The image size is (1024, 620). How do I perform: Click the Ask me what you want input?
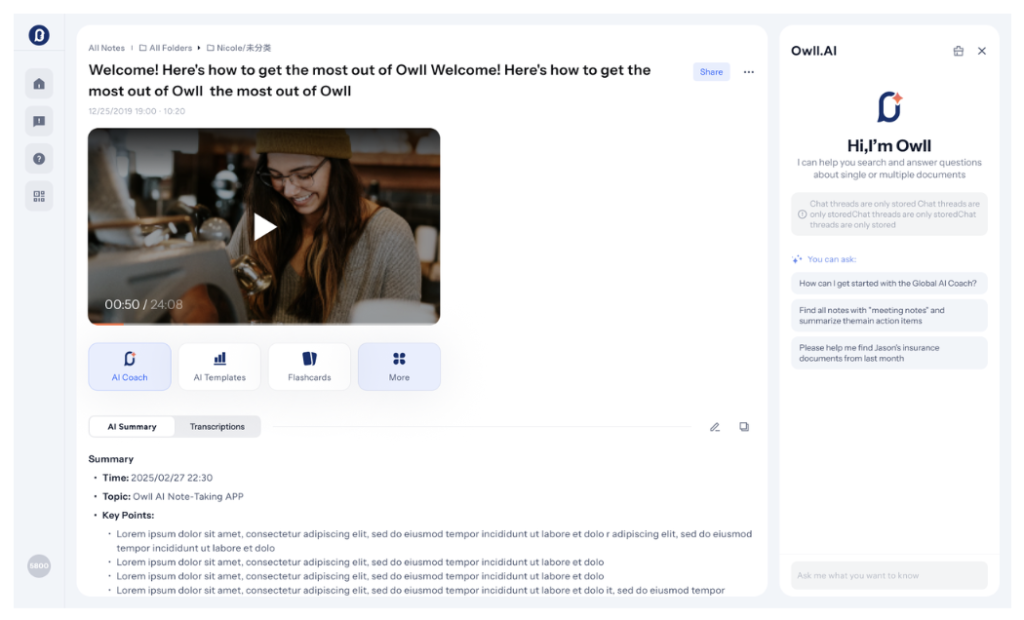(889, 576)
